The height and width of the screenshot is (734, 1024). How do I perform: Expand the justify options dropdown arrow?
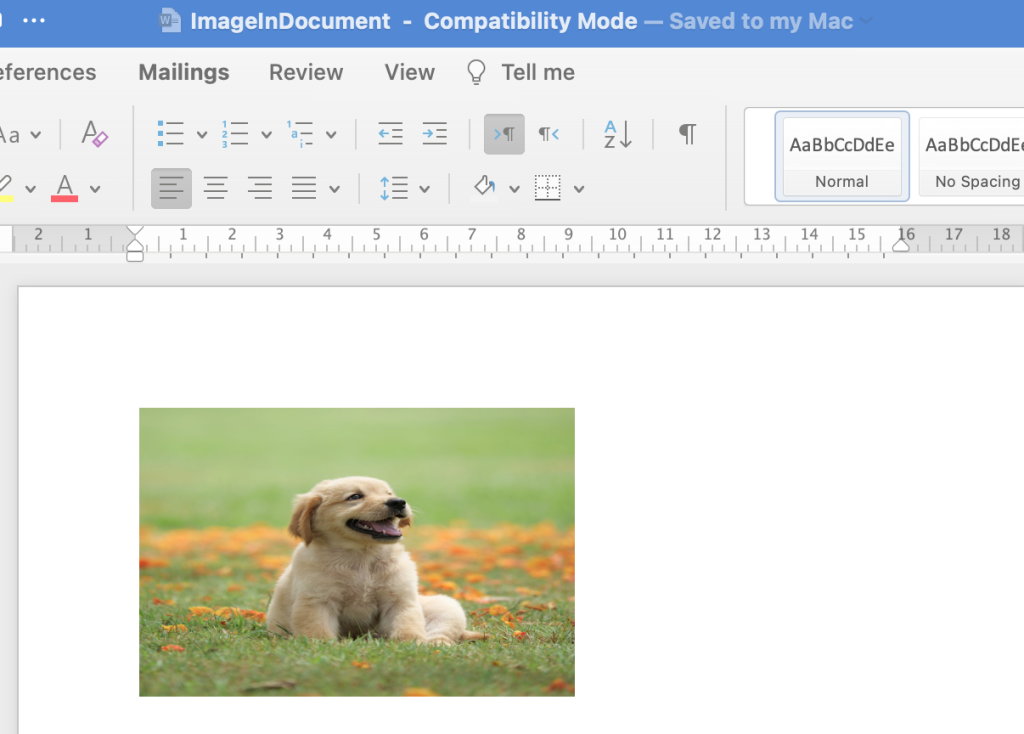click(x=334, y=189)
